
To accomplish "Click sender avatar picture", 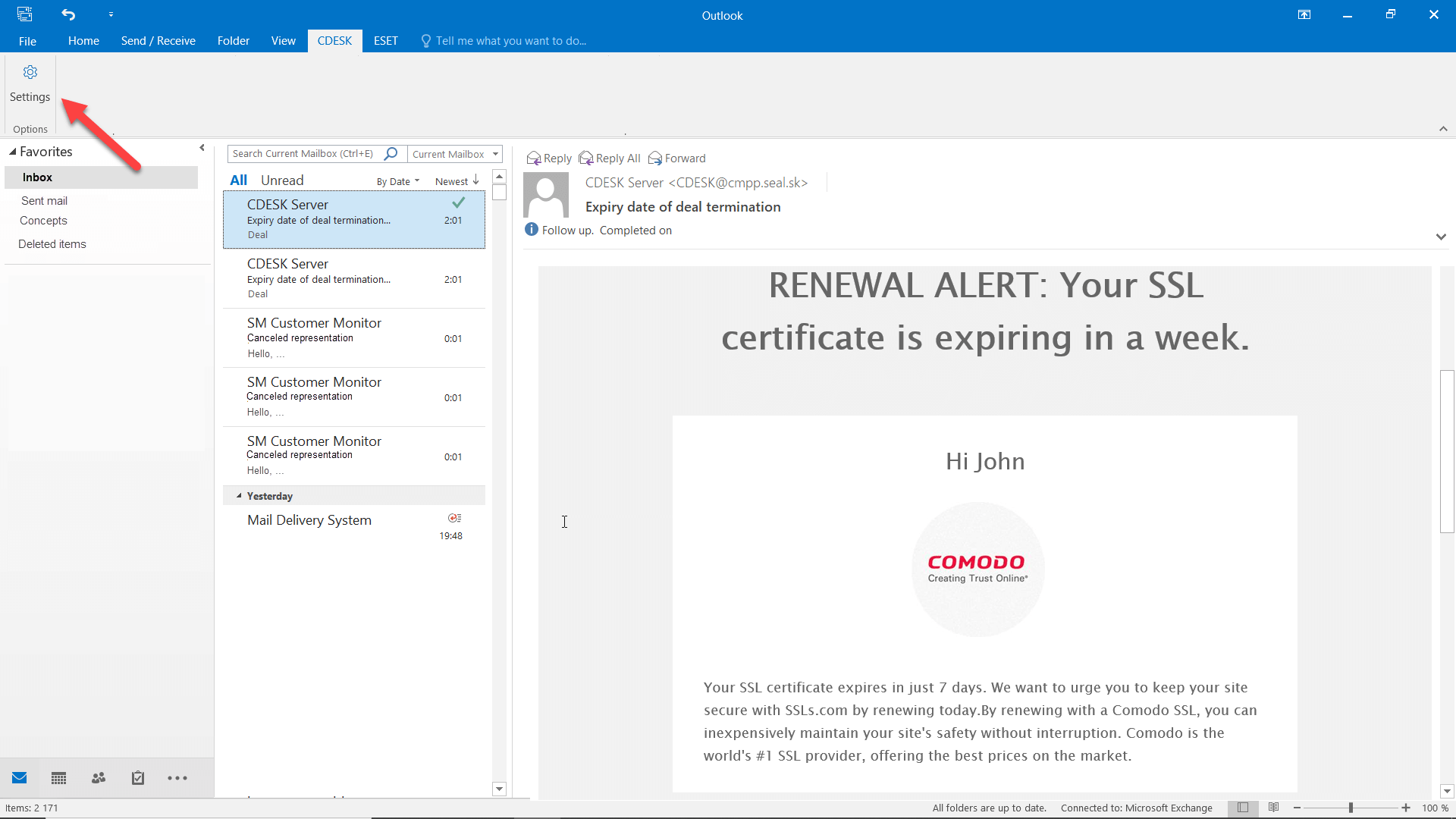I will click(x=546, y=195).
